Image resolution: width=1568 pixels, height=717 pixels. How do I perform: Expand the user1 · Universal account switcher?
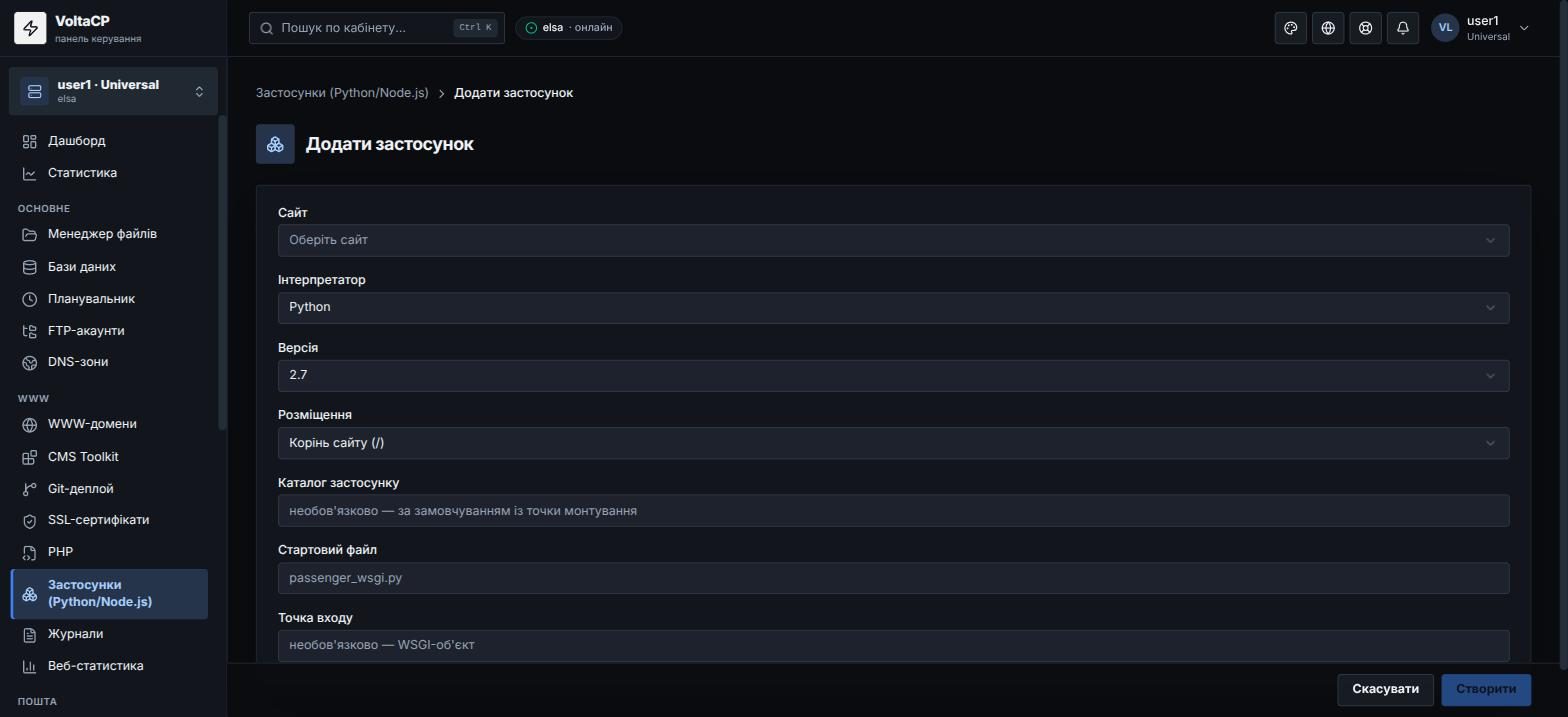click(x=113, y=92)
